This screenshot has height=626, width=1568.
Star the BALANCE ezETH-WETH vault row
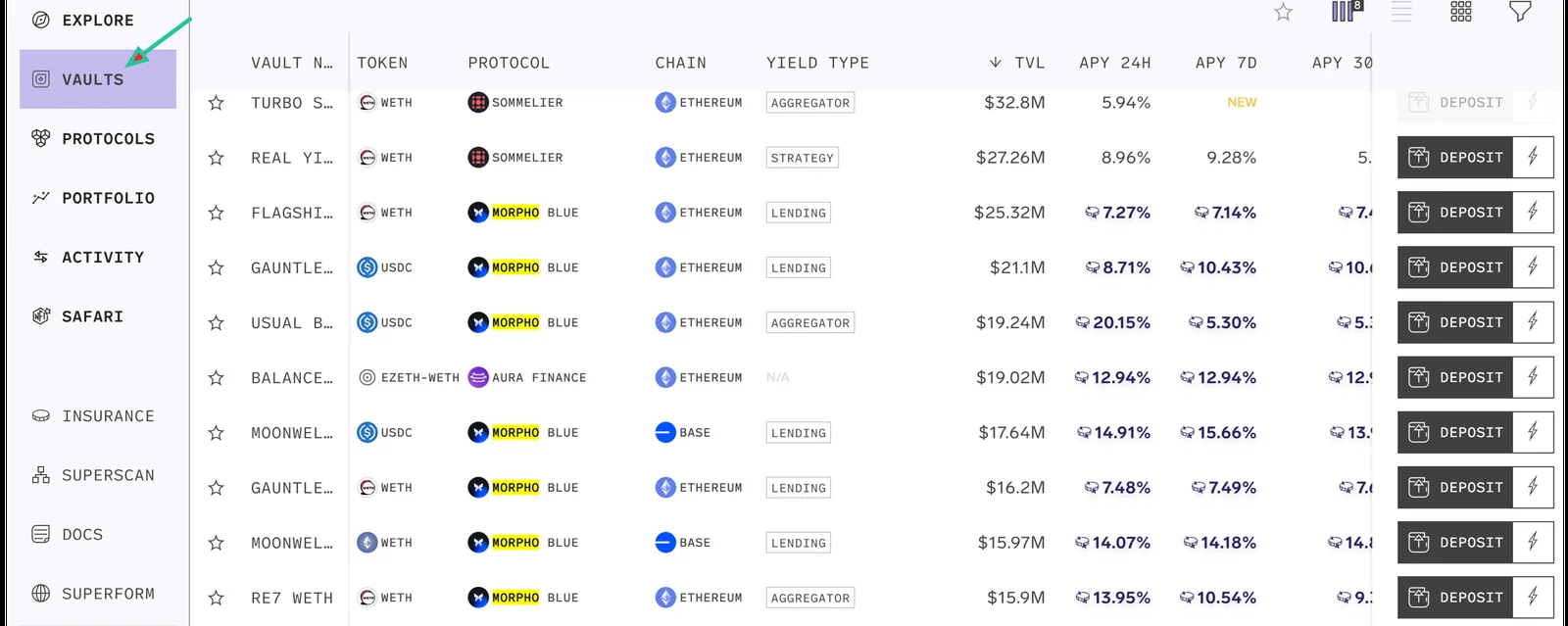pyautogui.click(x=217, y=377)
